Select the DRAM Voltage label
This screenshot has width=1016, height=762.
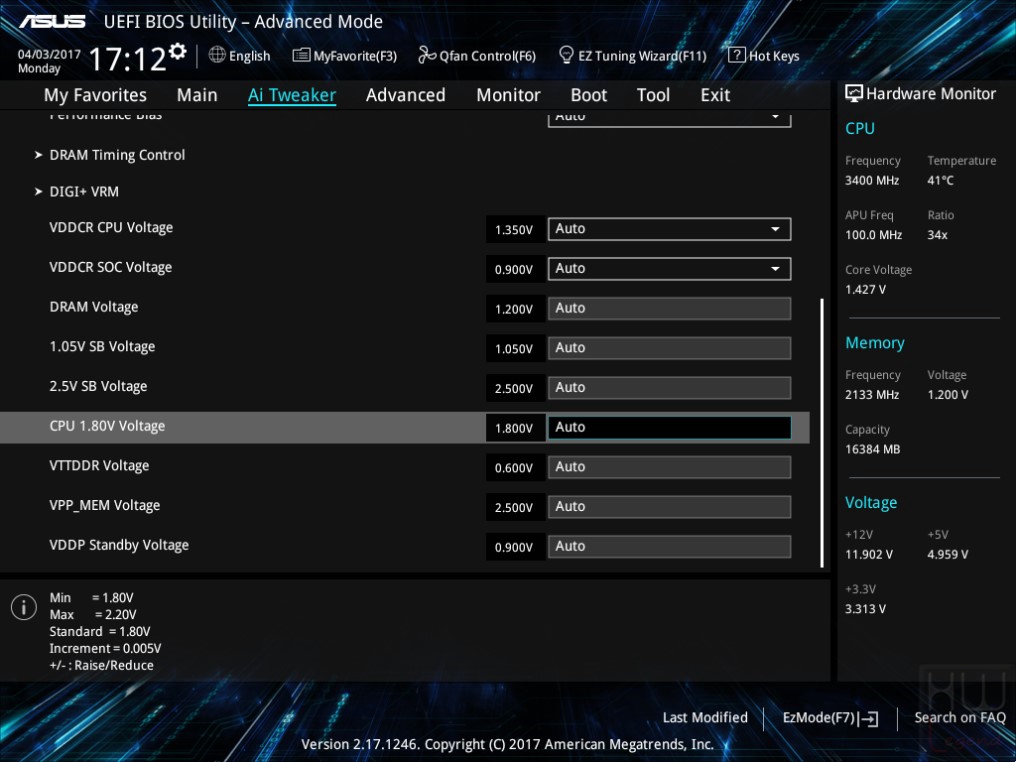coord(94,307)
